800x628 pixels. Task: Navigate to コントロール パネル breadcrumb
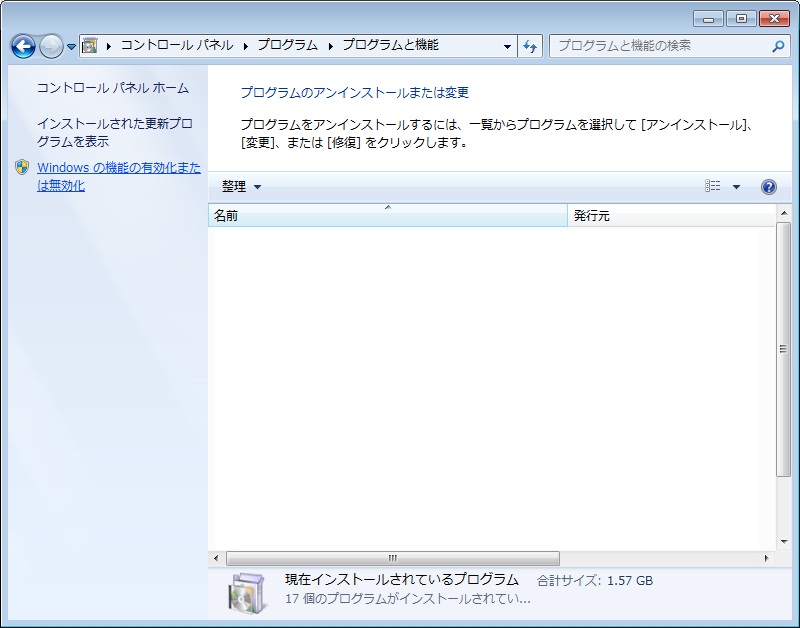tap(177, 45)
